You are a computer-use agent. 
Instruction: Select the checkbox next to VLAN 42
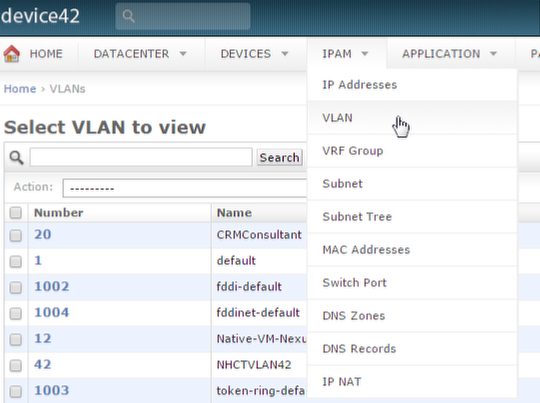click(x=15, y=365)
